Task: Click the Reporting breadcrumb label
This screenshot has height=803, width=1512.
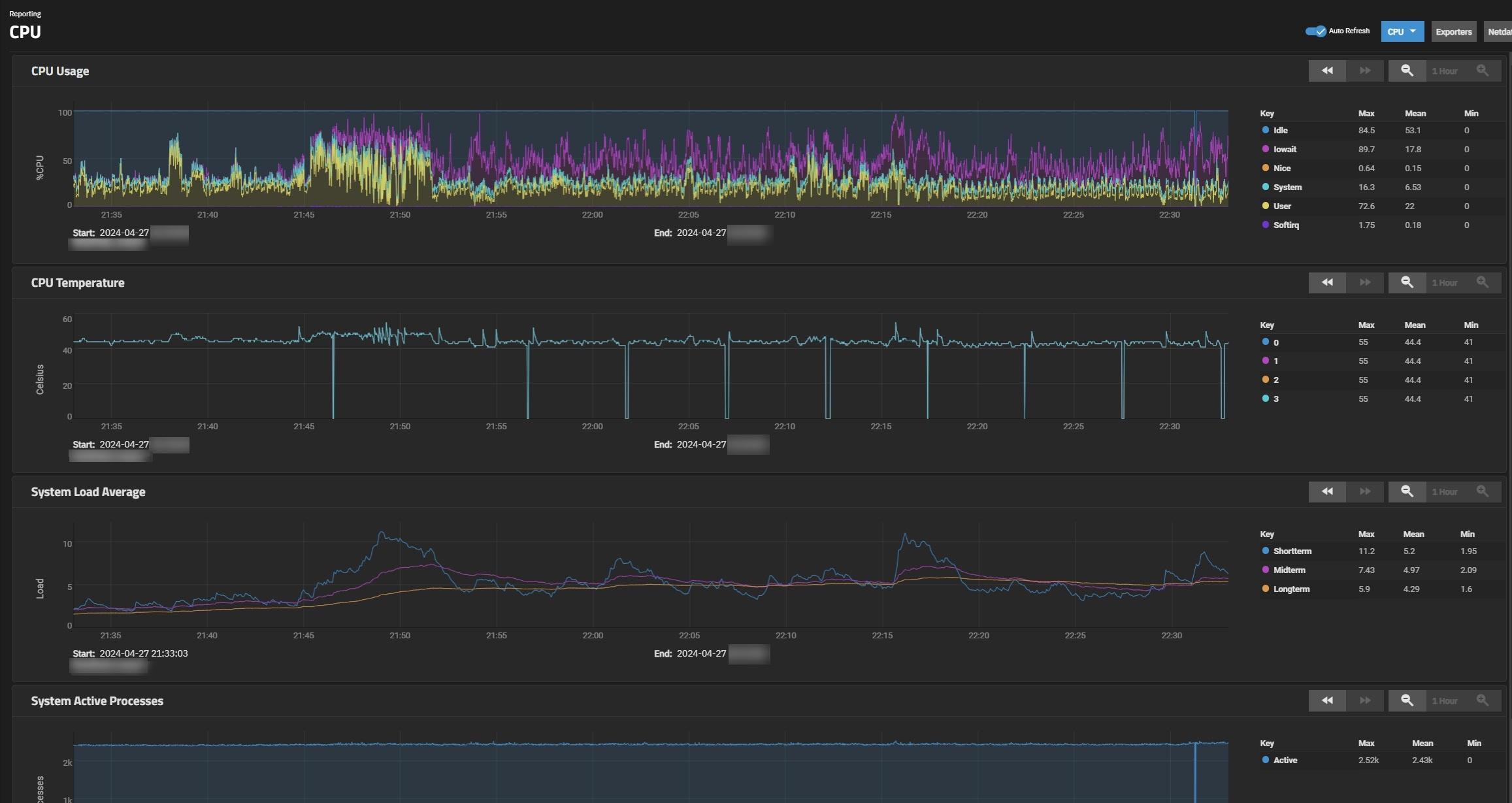Action: (x=25, y=14)
